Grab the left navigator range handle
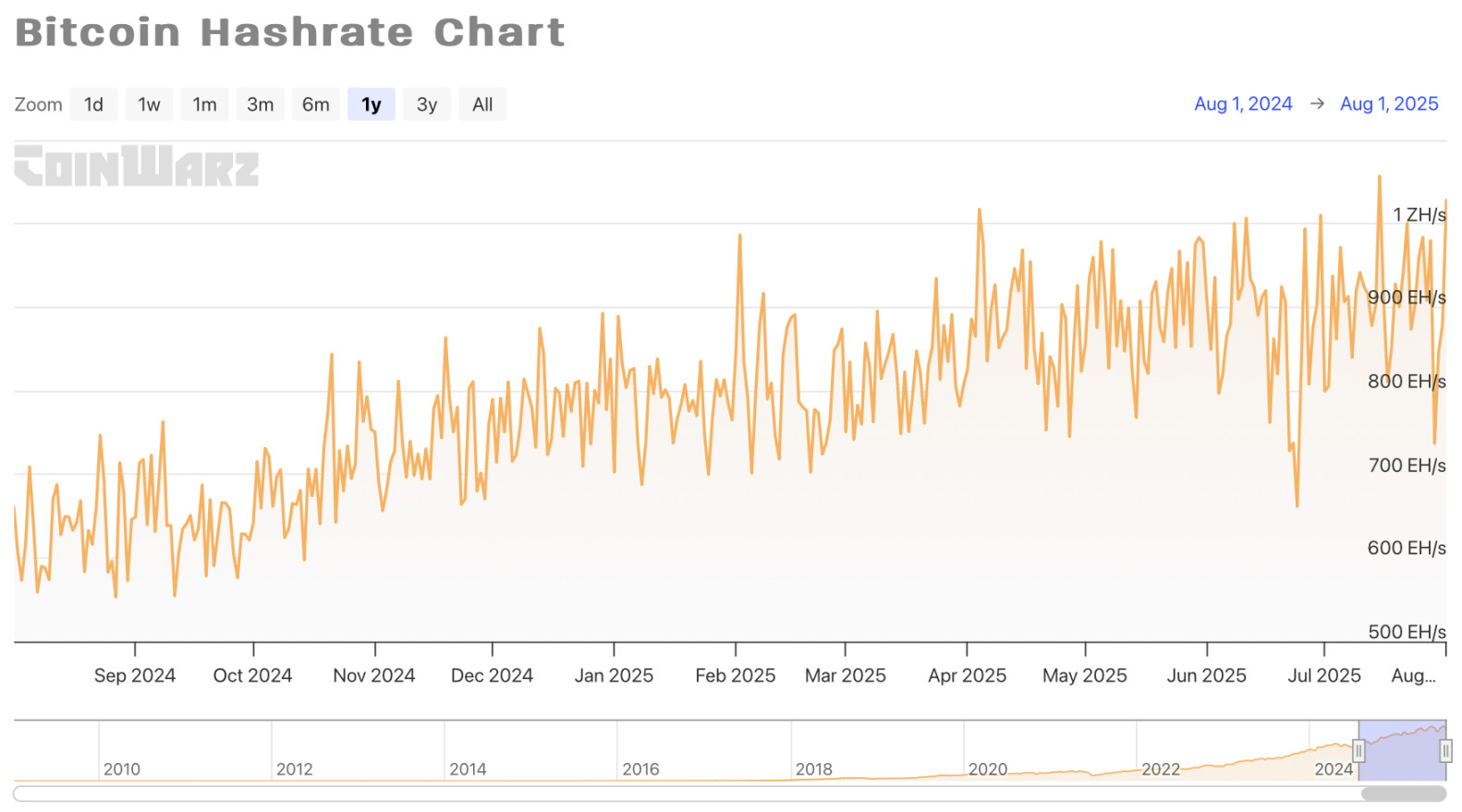Viewport: 1462px width, 812px height. (1358, 751)
